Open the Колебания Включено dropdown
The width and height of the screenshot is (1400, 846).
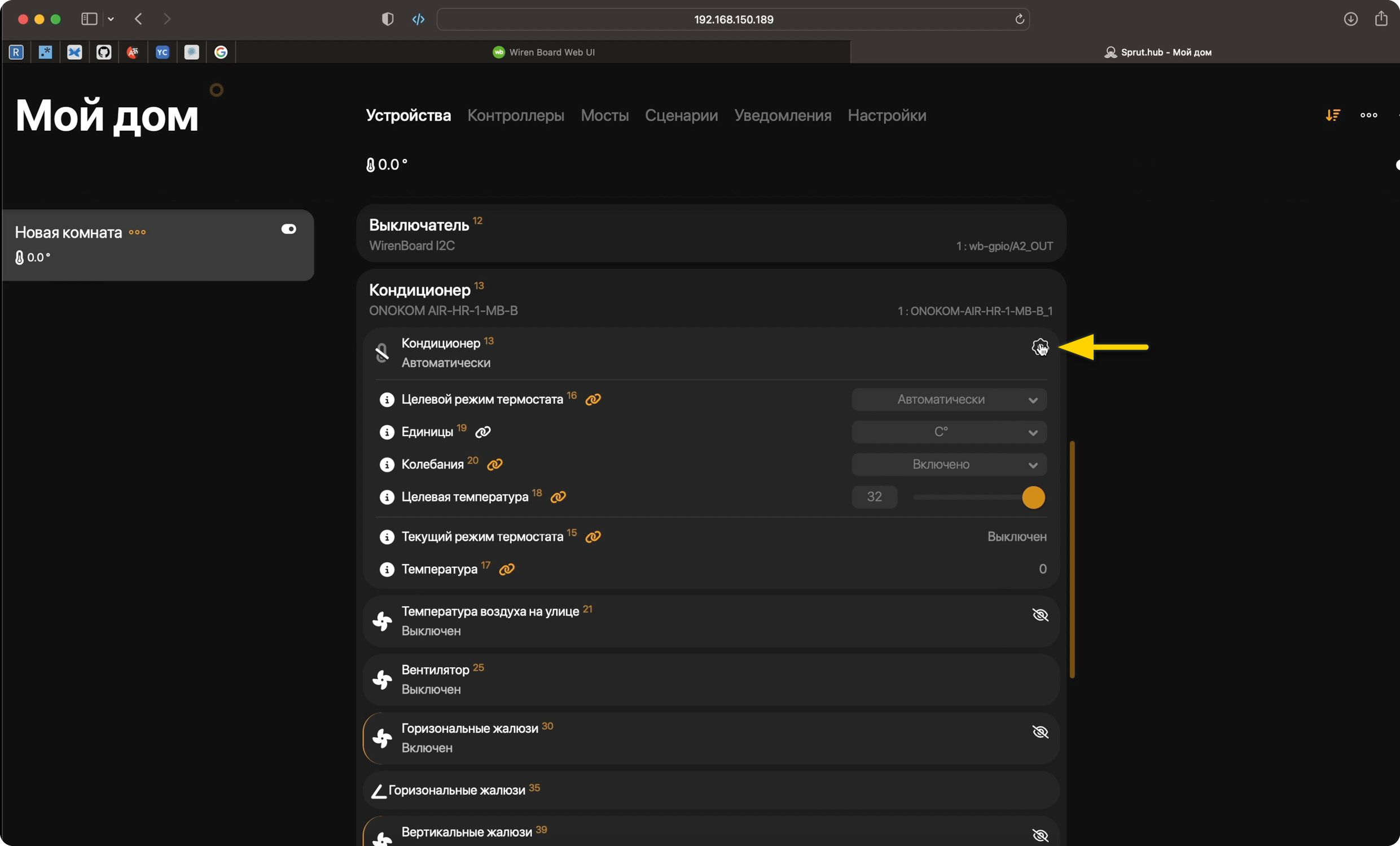[949, 465]
